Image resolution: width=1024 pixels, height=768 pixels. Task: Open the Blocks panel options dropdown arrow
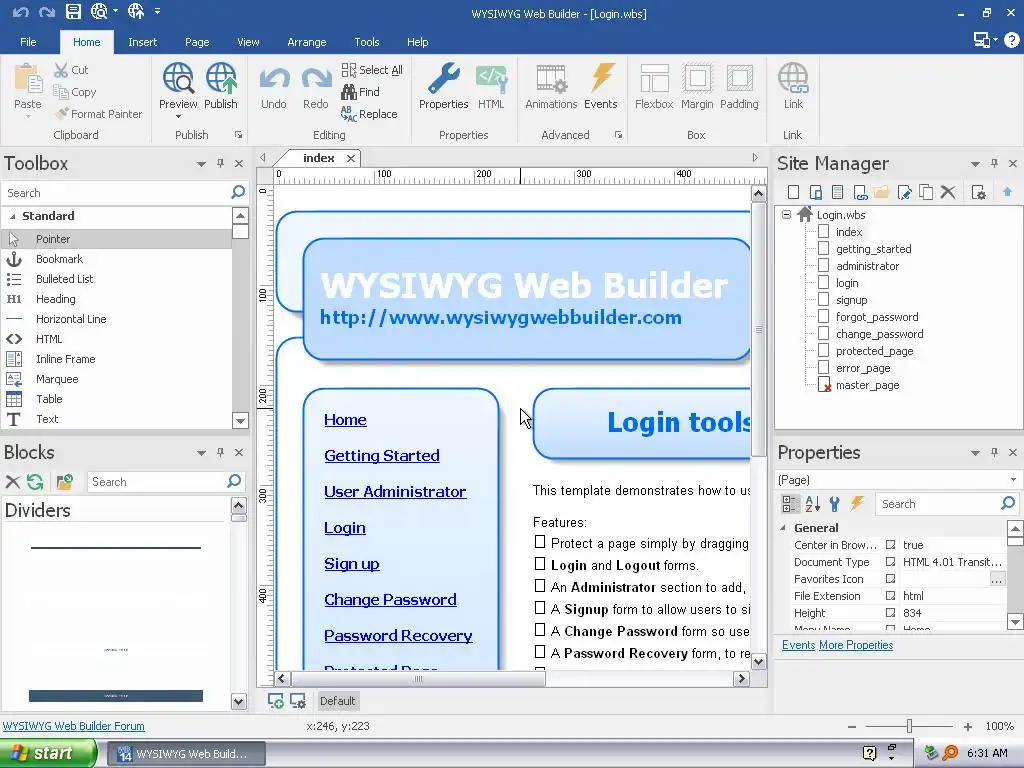pyautogui.click(x=201, y=453)
